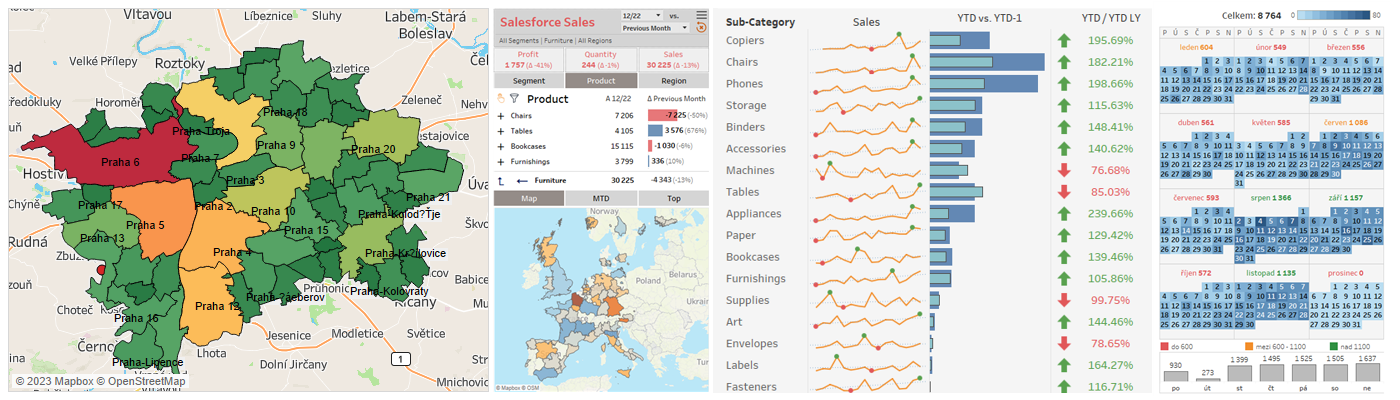Click the Tables delta bar 3 576
Viewport: 1400px width, 400px height.
(654, 131)
